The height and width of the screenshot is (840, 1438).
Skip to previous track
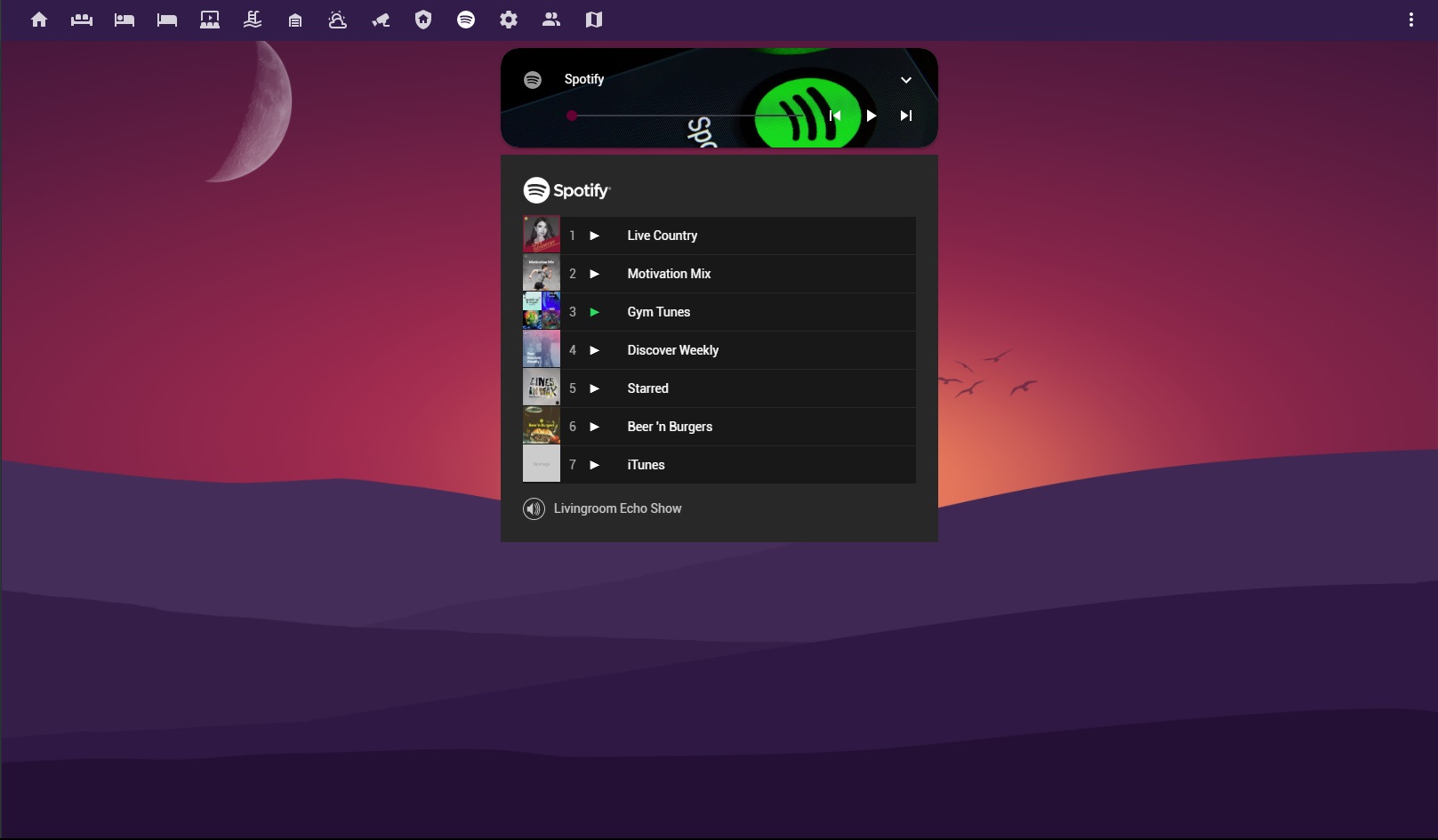pyautogui.click(x=835, y=116)
